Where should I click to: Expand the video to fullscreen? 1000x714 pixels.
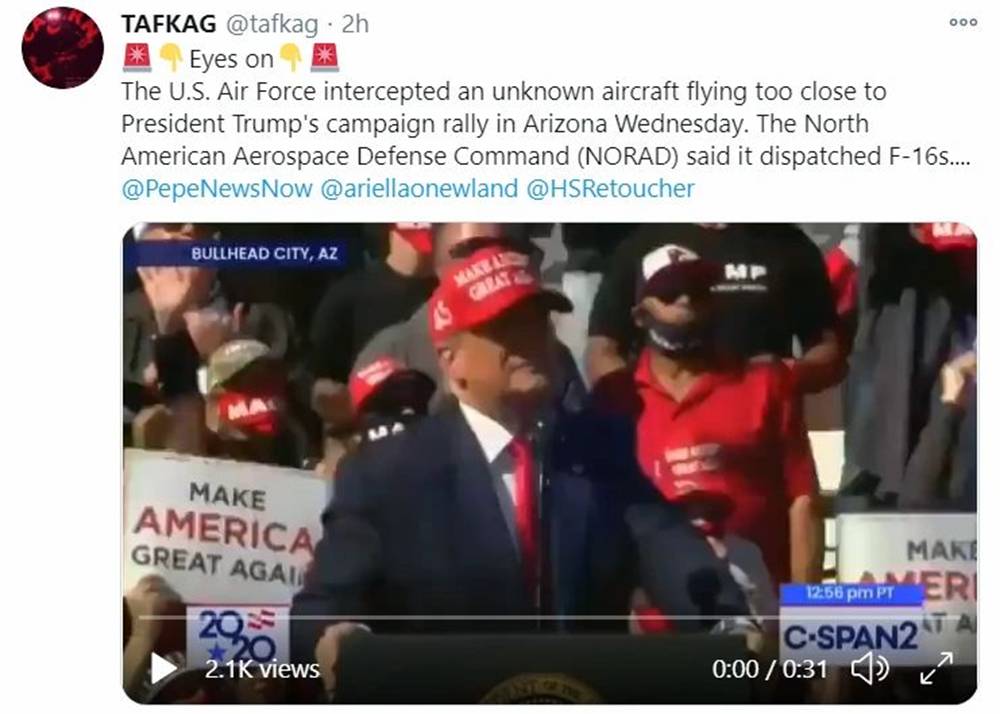click(x=936, y=668)
